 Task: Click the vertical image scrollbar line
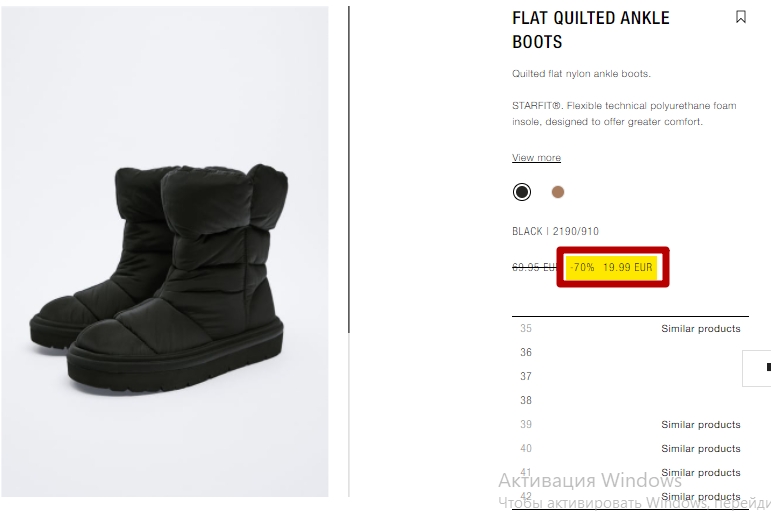coord(349,169)
